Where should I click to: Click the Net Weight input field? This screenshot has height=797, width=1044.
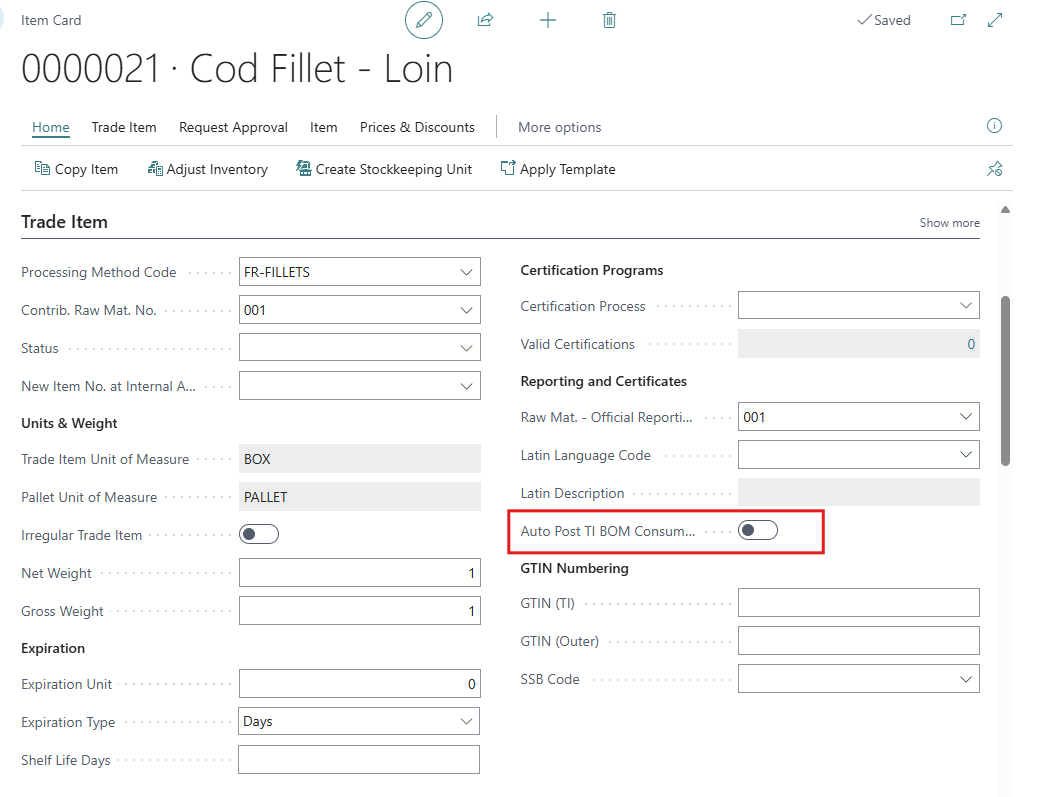[x=360, y=573]
